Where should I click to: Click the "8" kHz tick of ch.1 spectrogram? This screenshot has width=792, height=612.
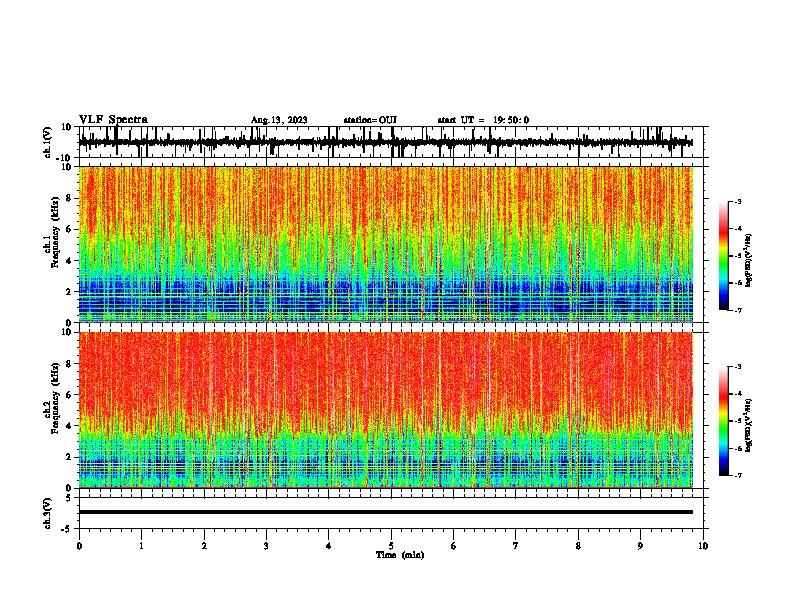[x=69, y=198]
